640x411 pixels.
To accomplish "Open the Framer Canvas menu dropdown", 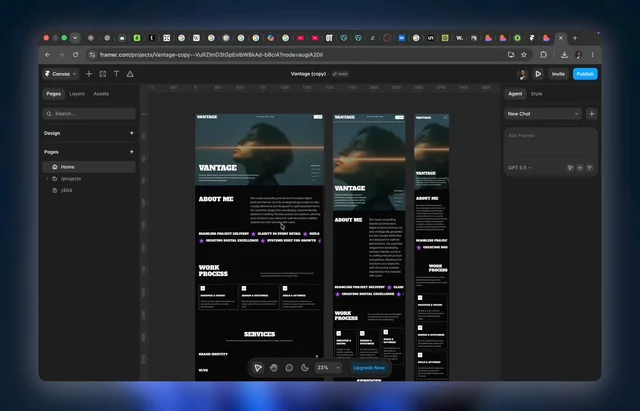I will click(x=60, y=74).
